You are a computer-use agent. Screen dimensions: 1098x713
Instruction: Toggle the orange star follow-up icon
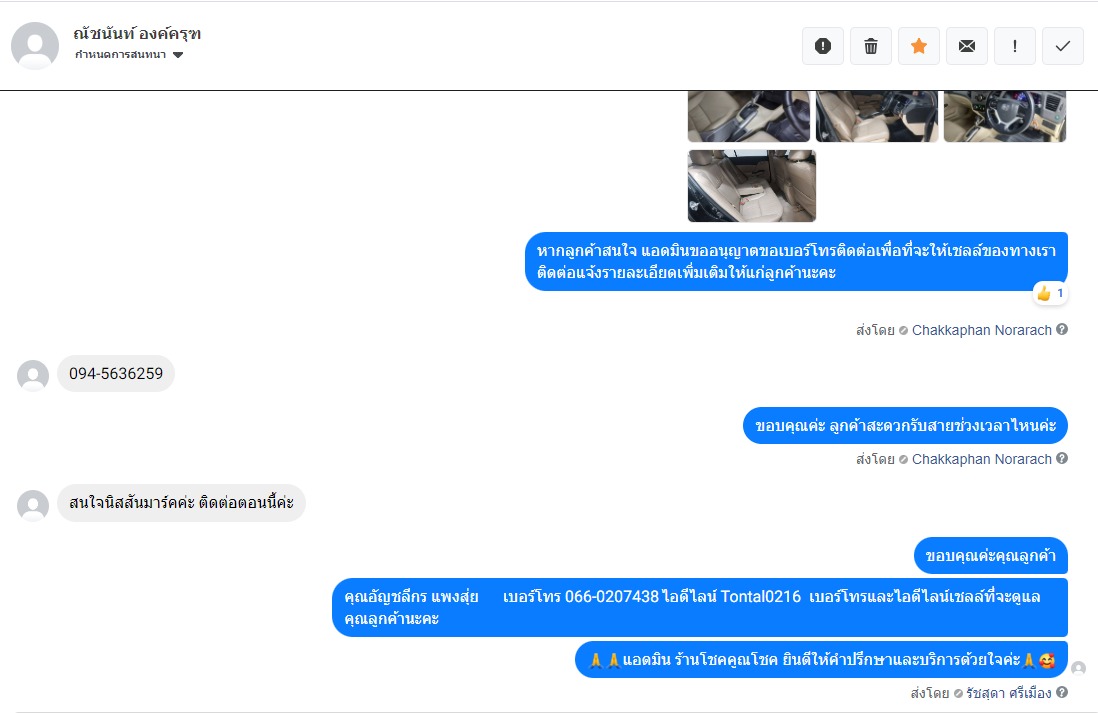pyautogui.click(x=919, y=46)
